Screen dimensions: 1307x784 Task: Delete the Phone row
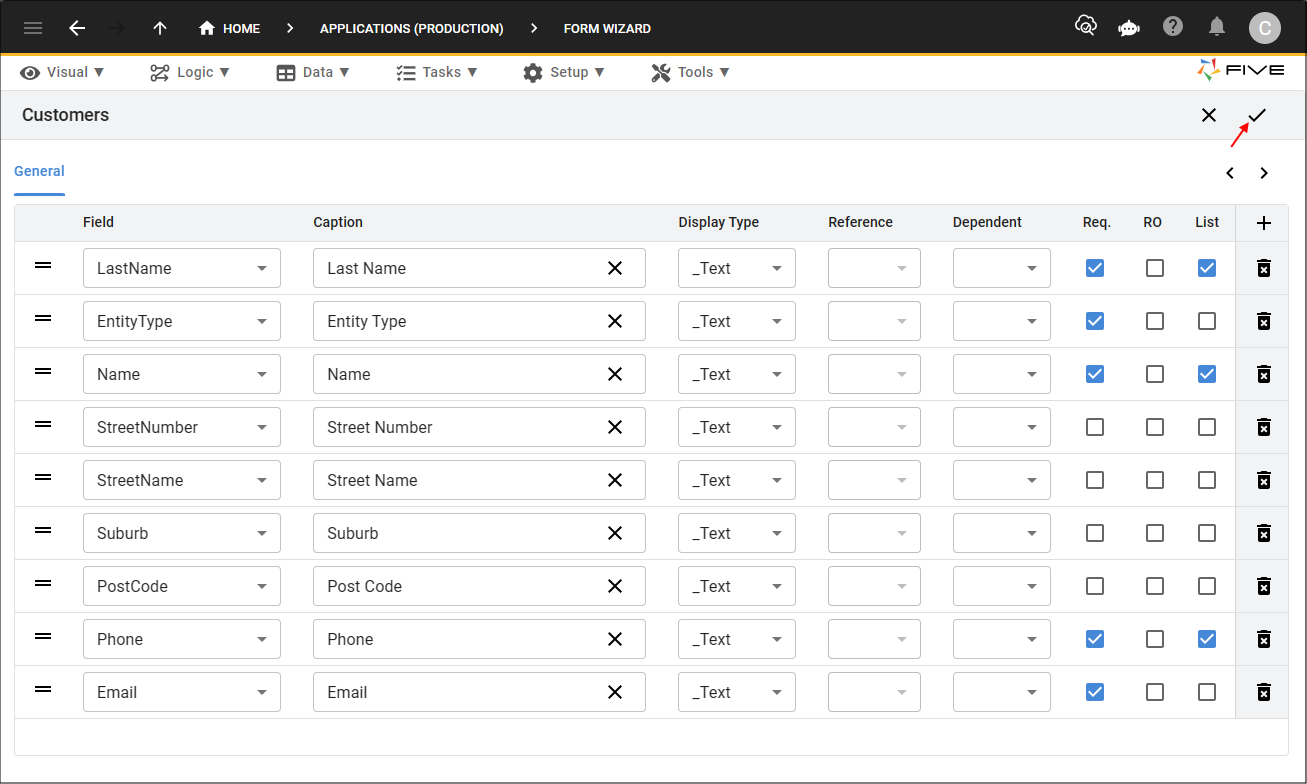1264,639
